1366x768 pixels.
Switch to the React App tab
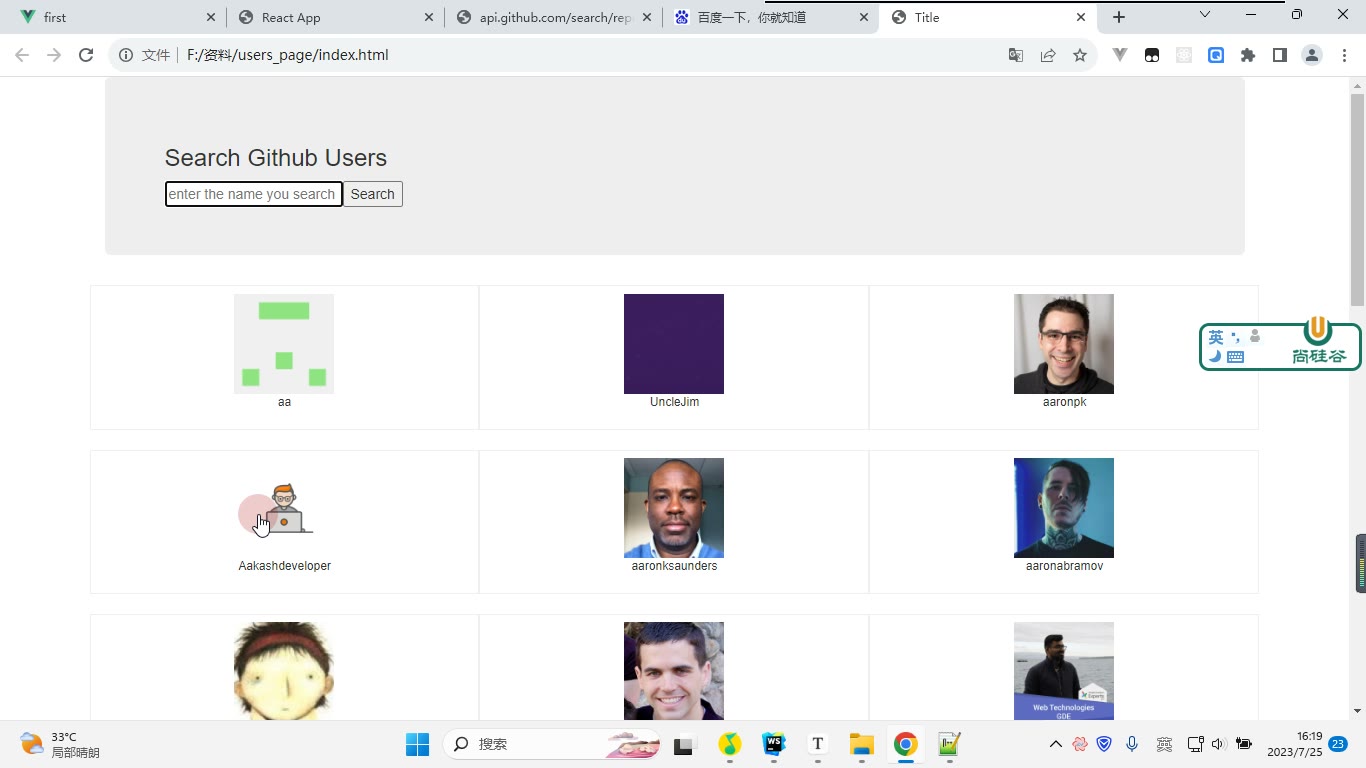click(333, 17)
